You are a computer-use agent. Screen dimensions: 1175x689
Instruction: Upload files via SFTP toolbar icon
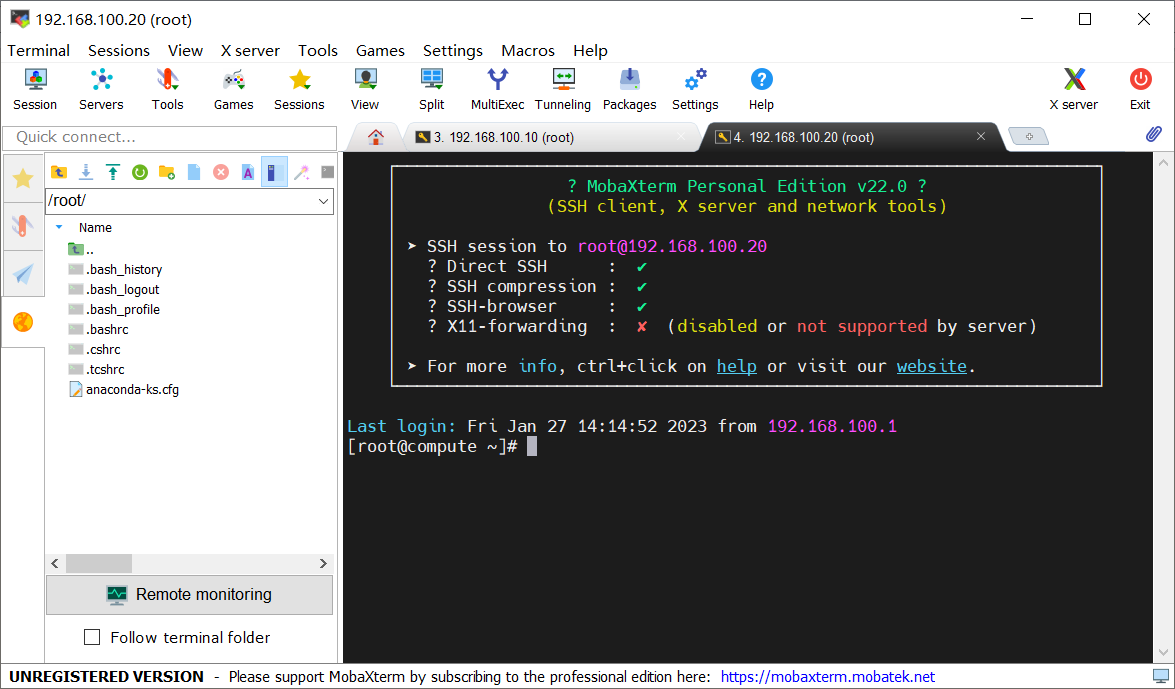coord(113,172)
